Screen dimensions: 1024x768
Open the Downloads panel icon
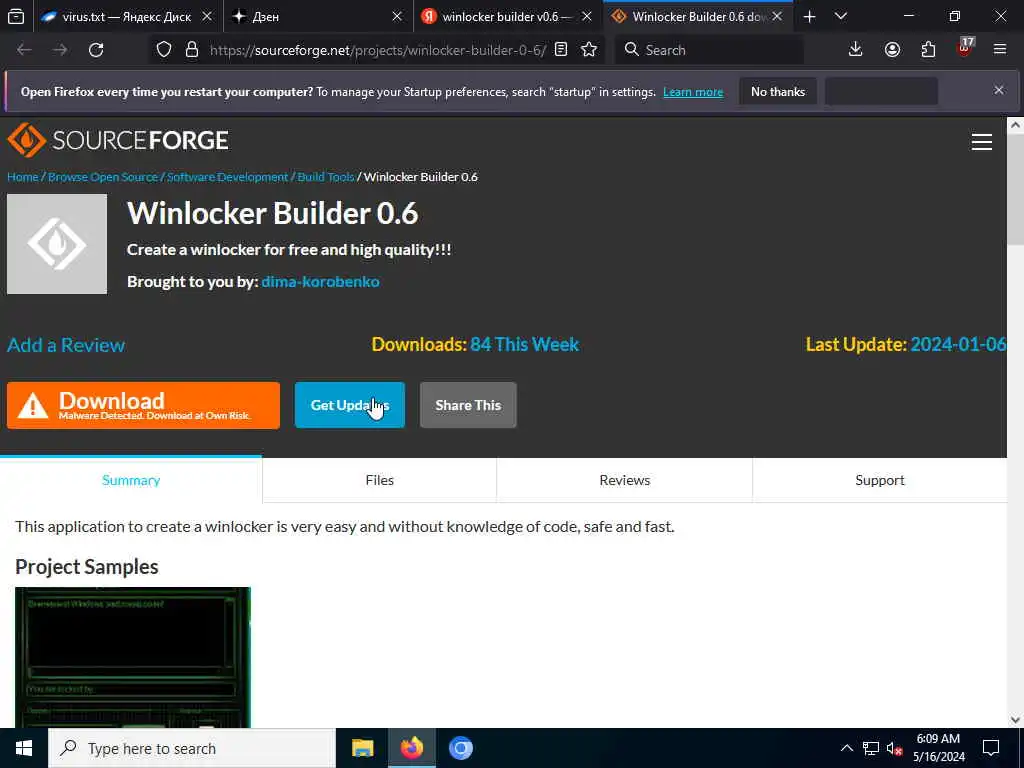click(856, 50)
